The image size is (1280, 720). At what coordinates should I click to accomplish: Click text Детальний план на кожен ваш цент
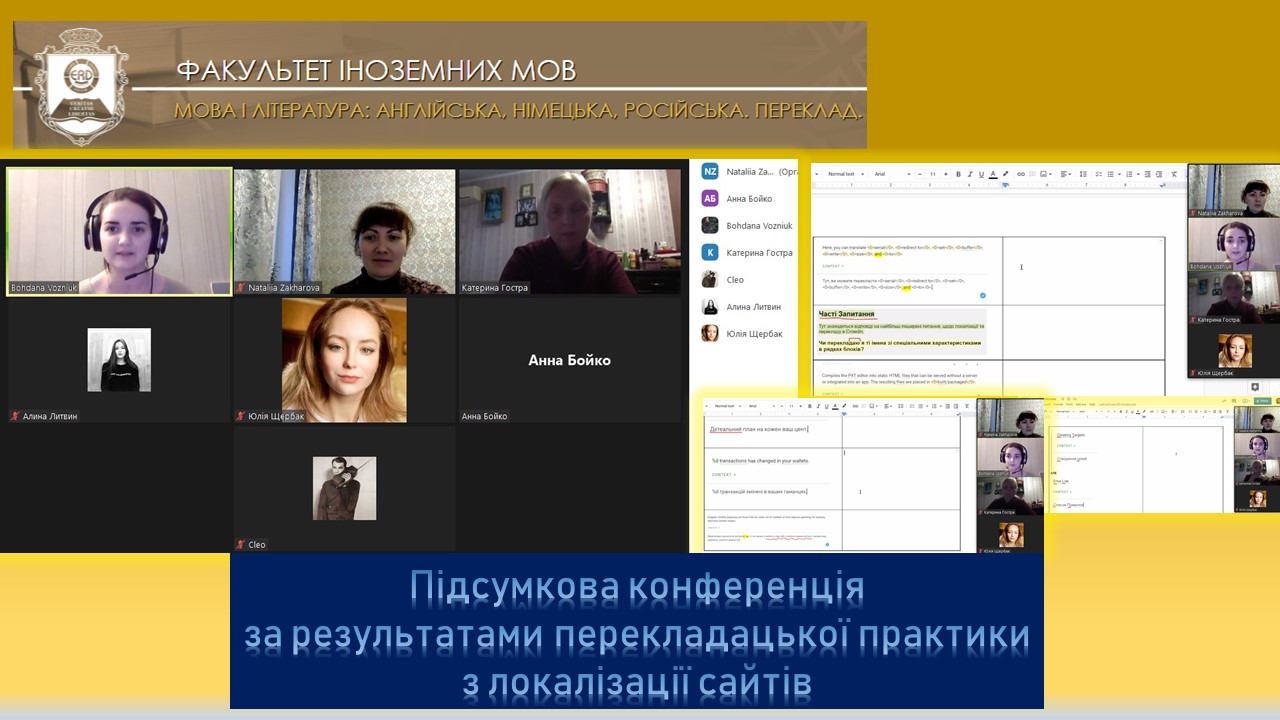pyautogui.click(x=758, y=428)
